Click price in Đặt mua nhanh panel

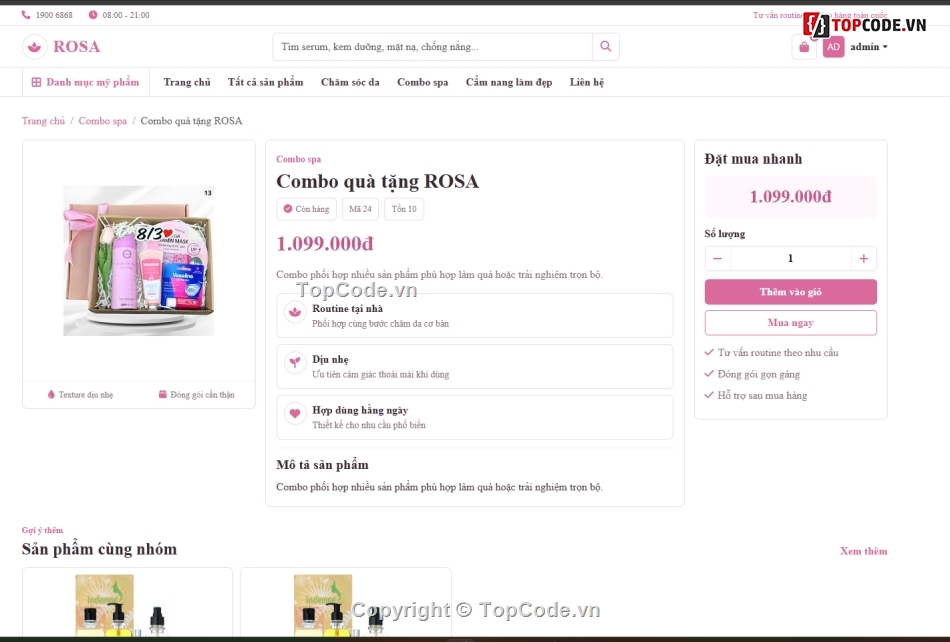pos(791,196)
